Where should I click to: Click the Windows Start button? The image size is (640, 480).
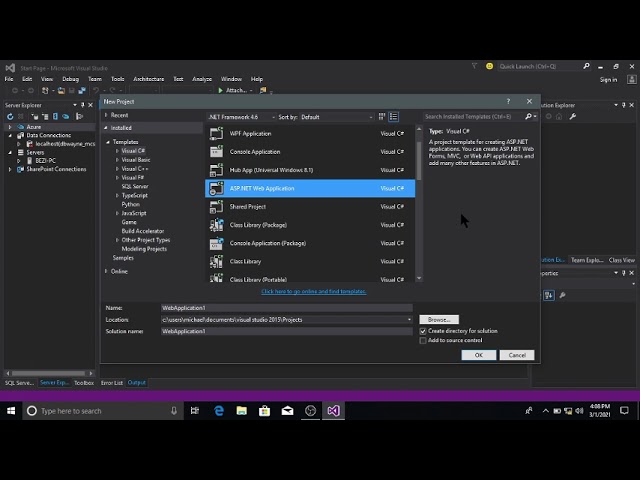11,411
